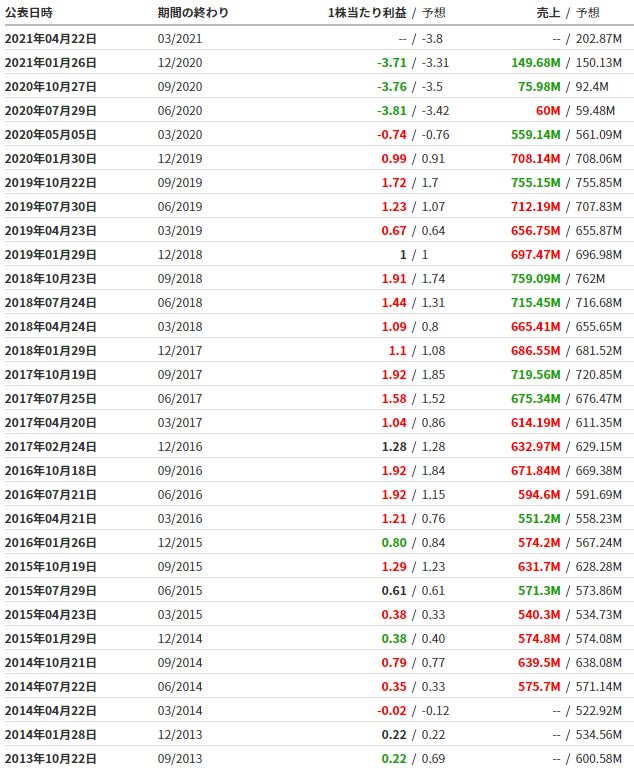This screenshot has width=634, height=779.
Task: Select the date 2015年10月19日
Action: 51,567
